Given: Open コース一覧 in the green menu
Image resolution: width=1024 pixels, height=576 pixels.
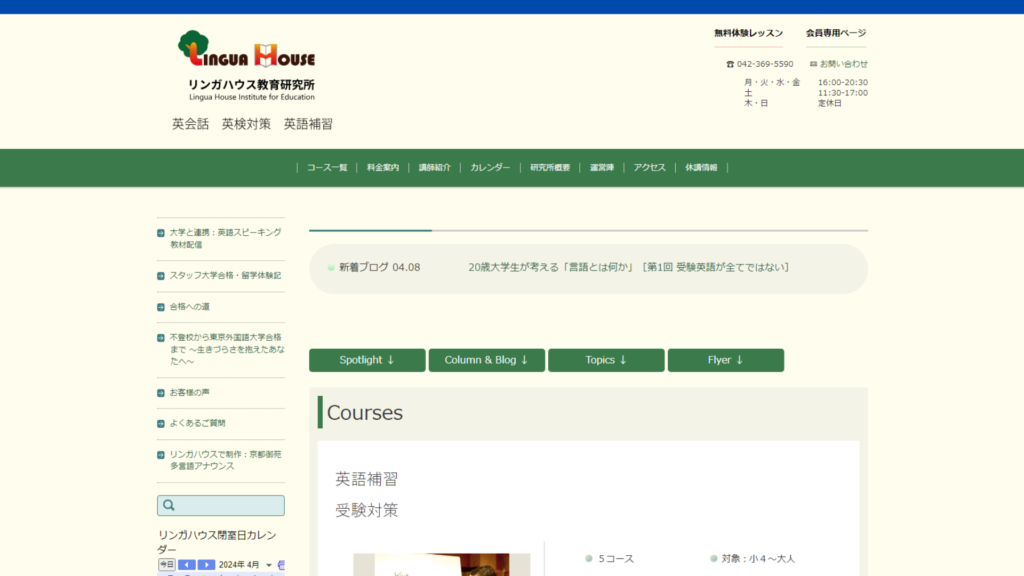Looking at the screenshot, I should (x=327, y=168).
